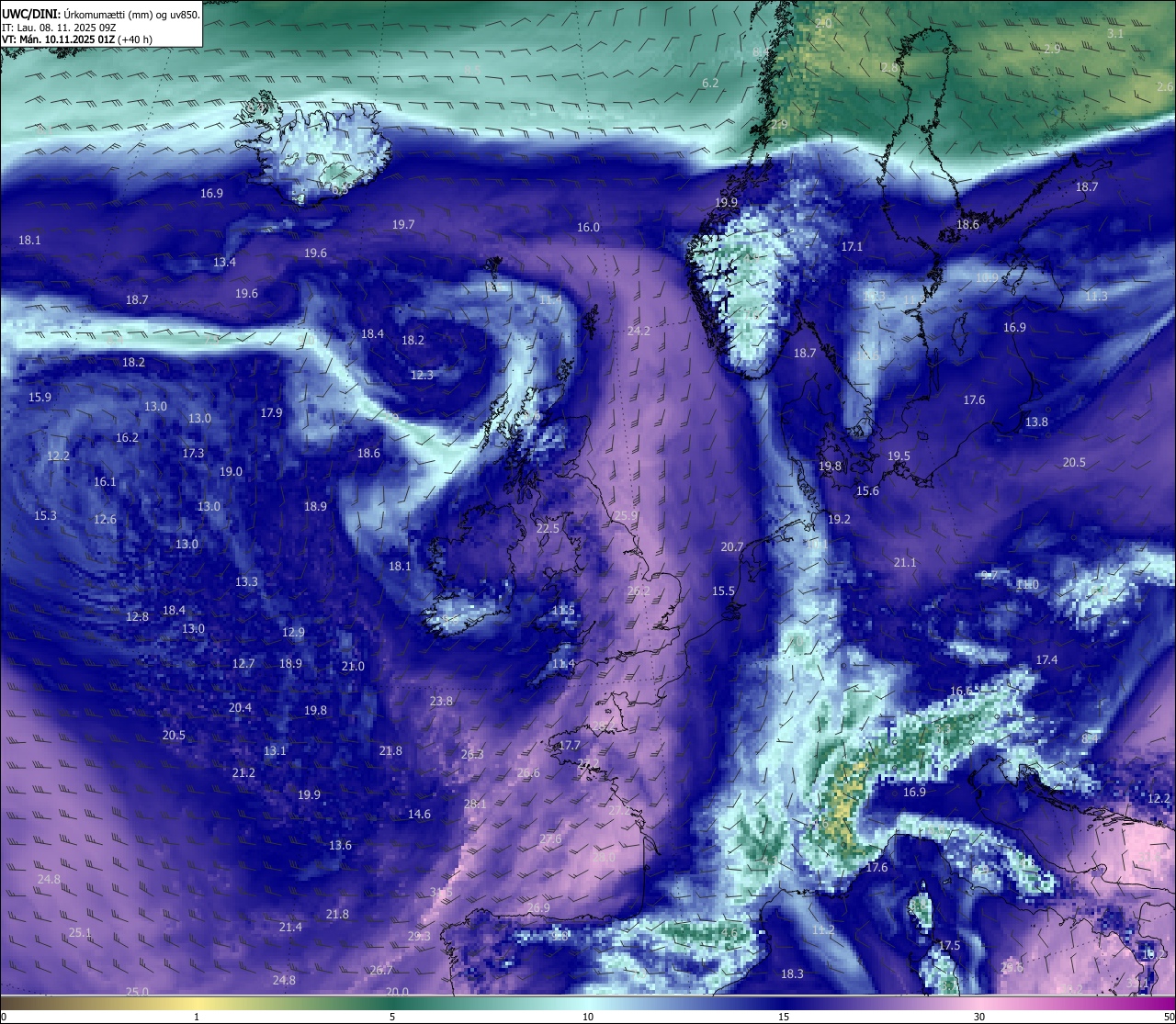Click the 10 tick on the colour scale
1176x1024 pixels.
[588, 1017]
